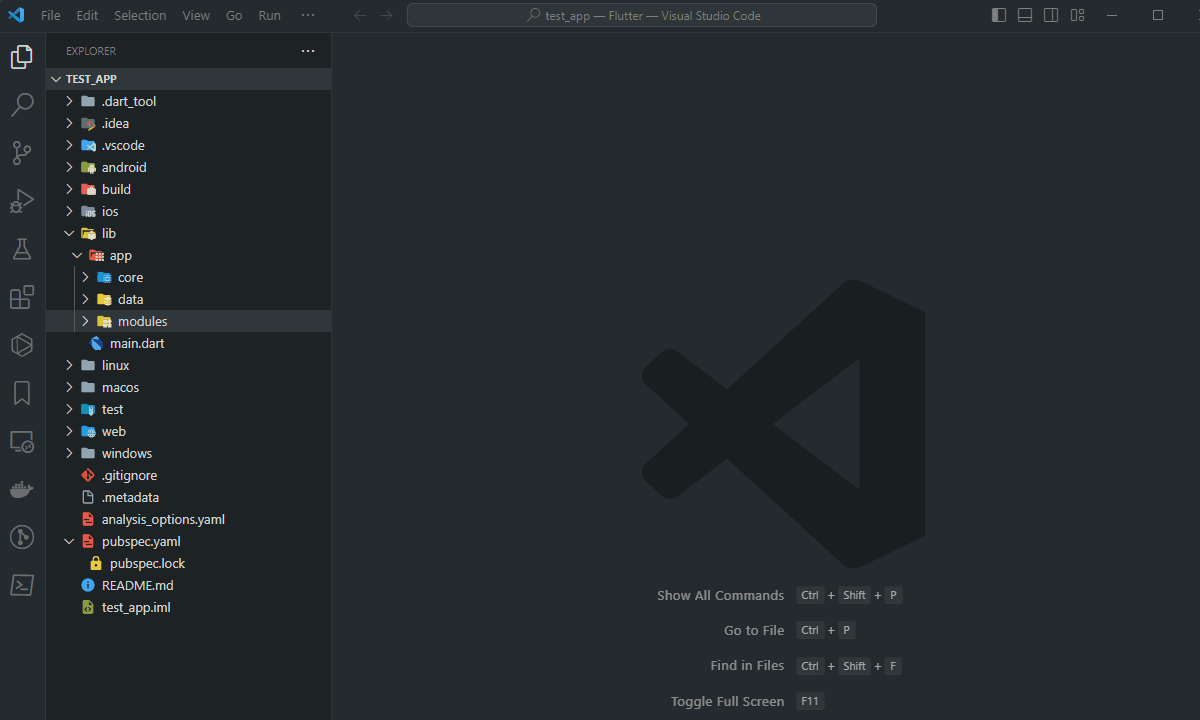Open the View menu
This screenshot has width=1200, height=720.
(196, 15)
